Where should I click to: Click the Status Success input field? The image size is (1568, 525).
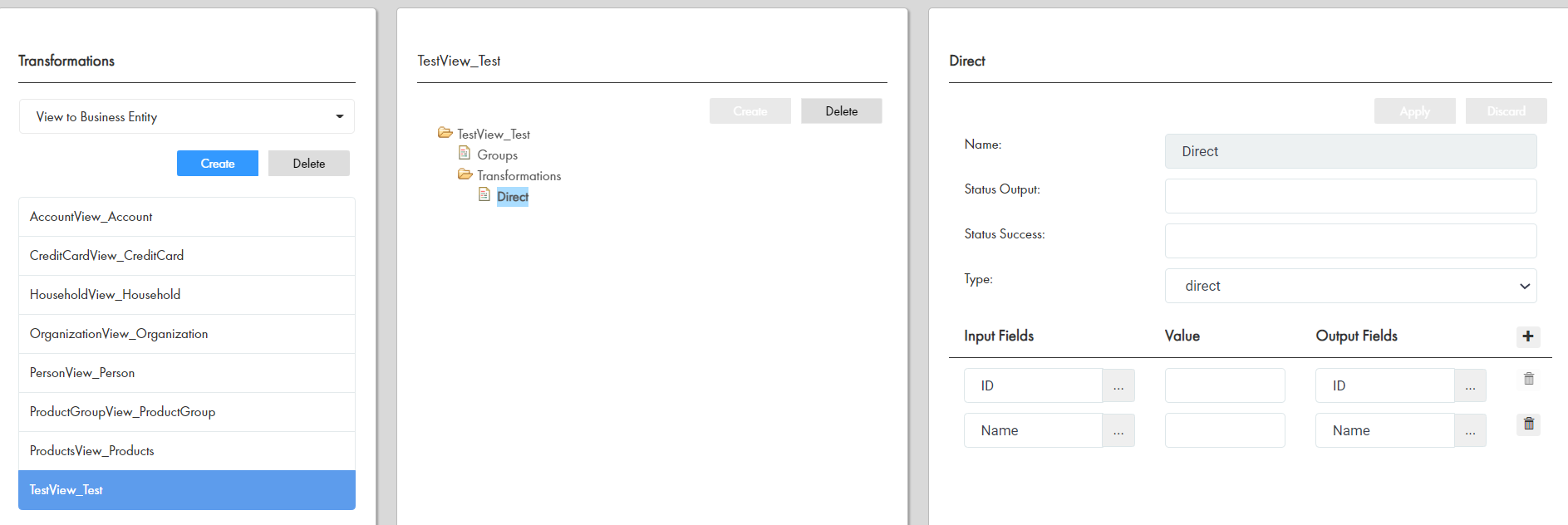pyautogui.click(x=1350, y=241)
